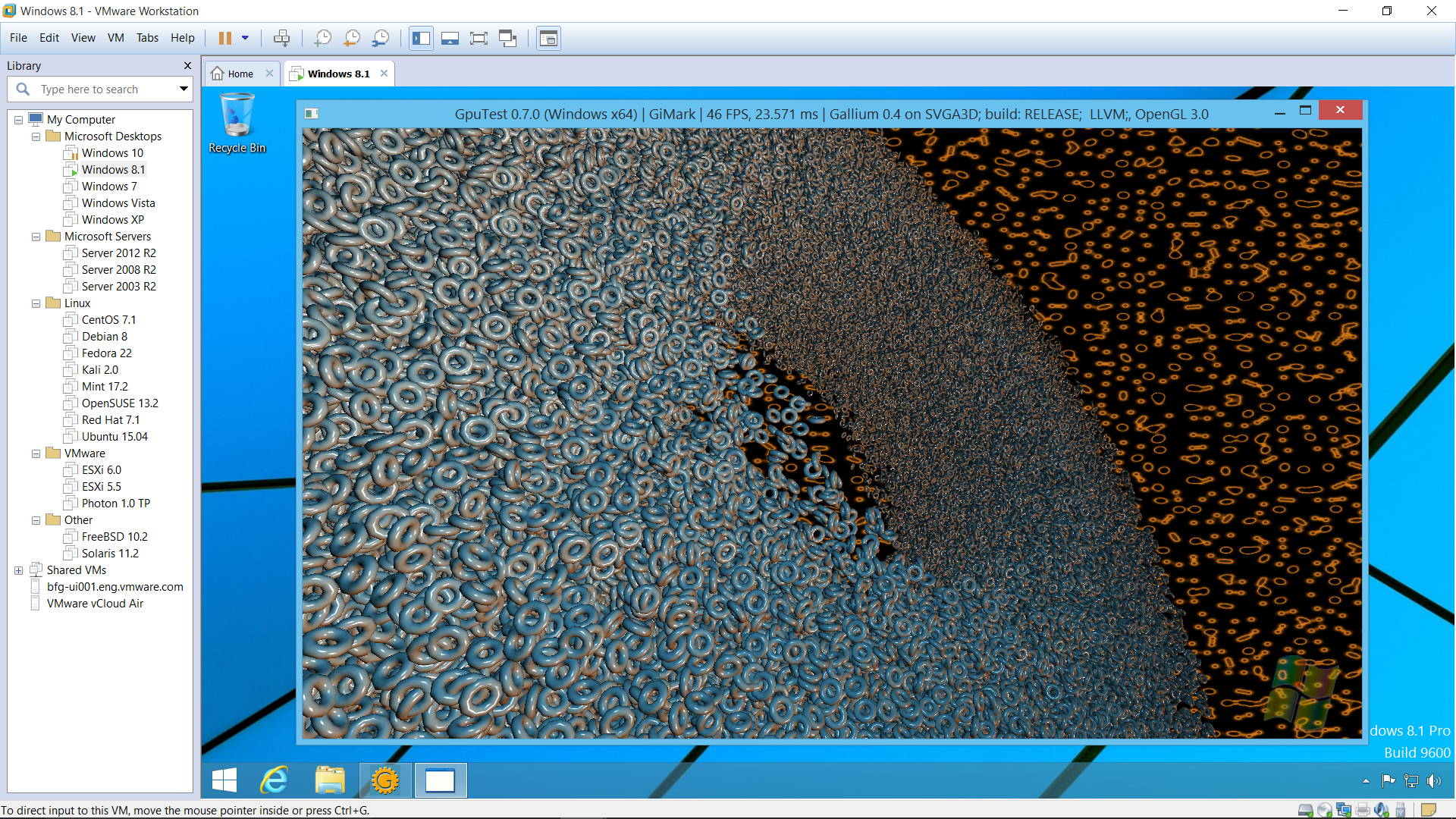Collapse the Other folder
The width and height of the screenshot is (1456, 819).
point(36,520)
